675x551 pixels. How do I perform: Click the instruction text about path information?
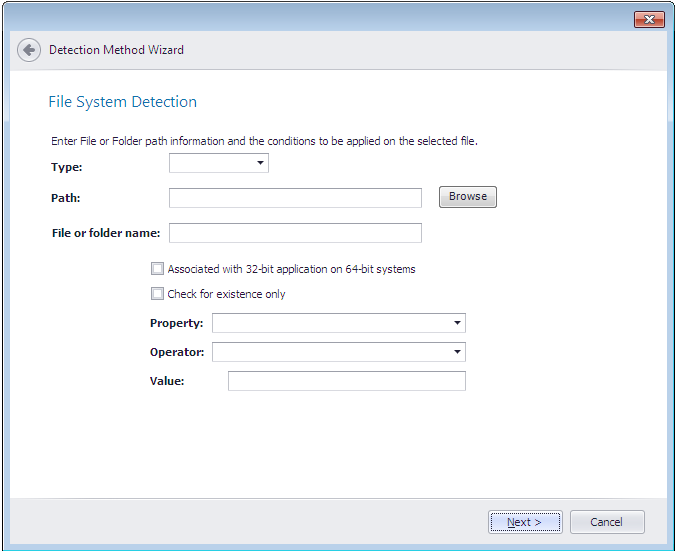[x=264, y=141]
